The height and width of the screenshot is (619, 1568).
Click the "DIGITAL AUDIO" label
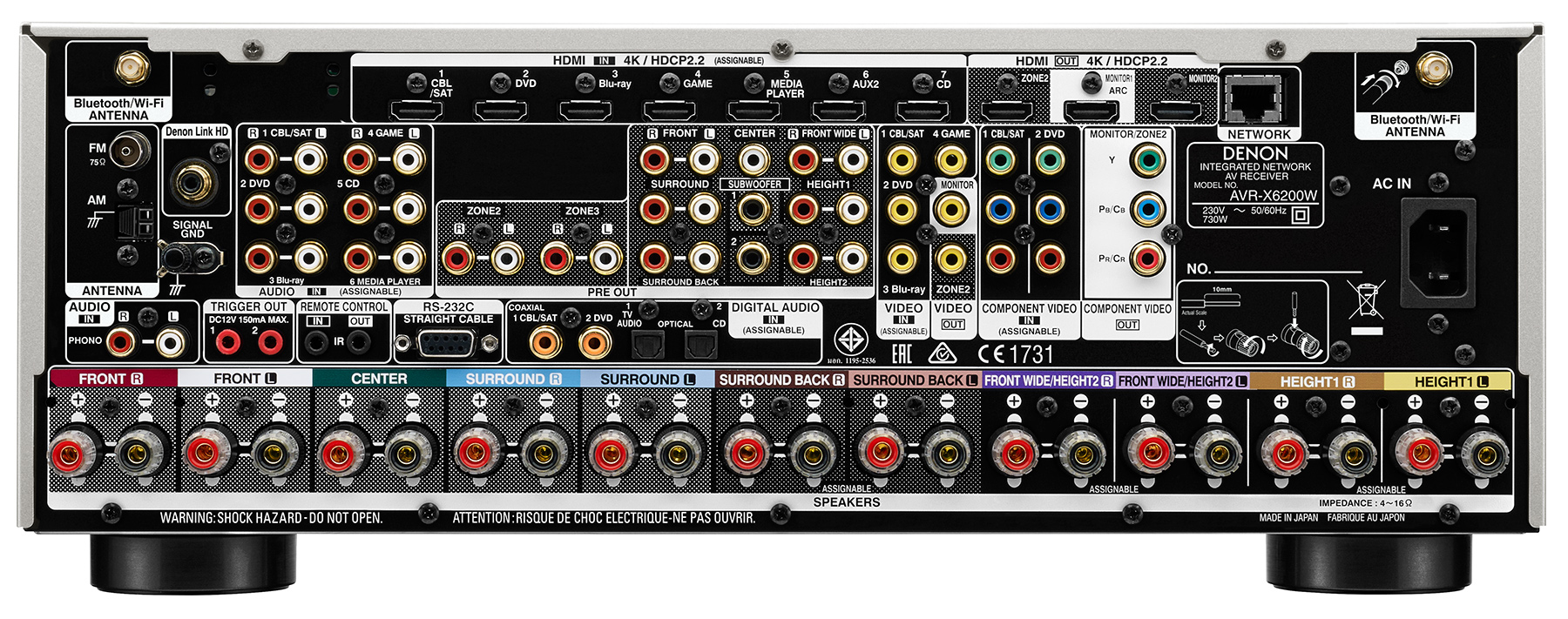775,307
